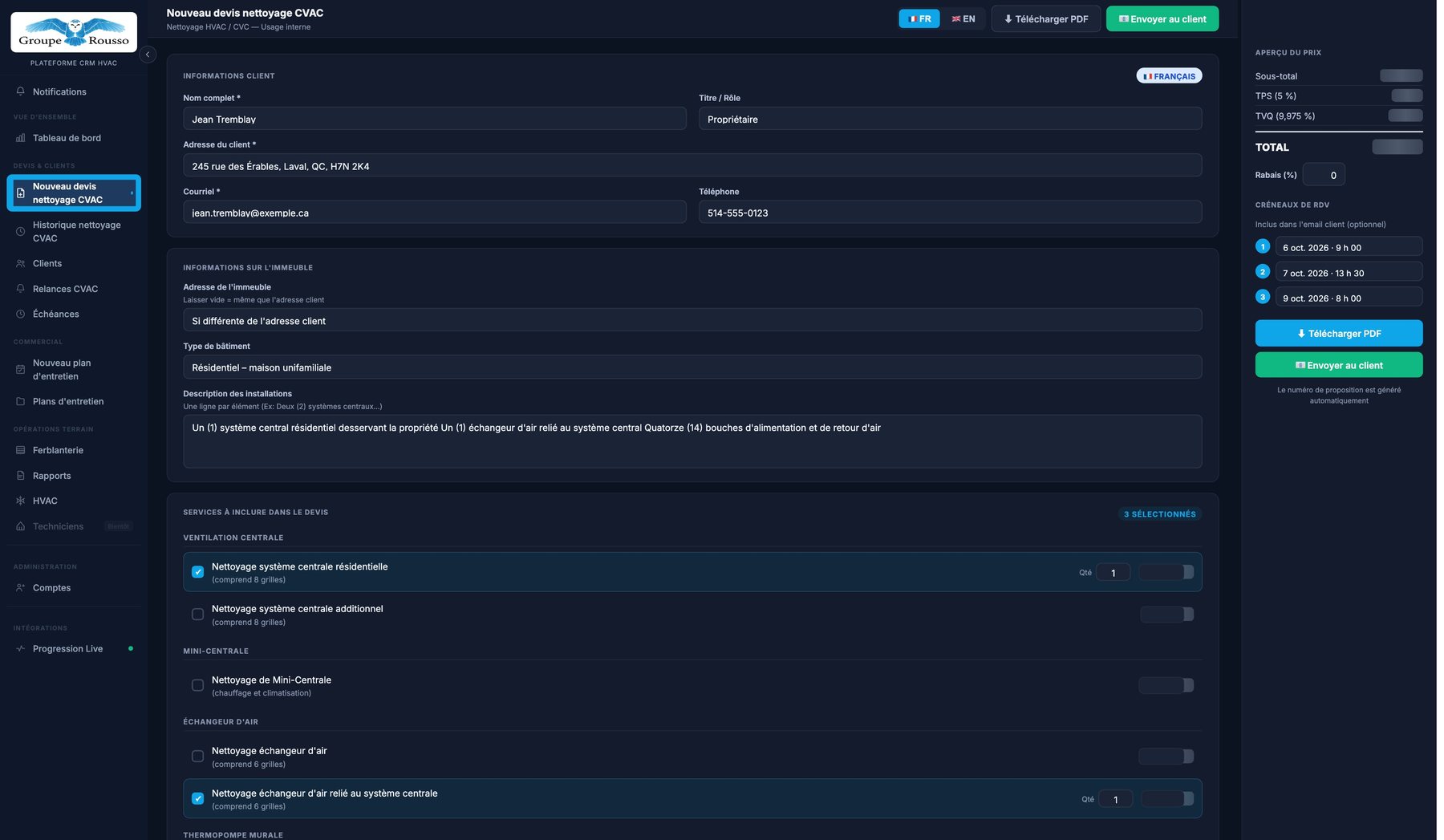This screenshot has width=1444, height=840.
Task: Click blue Télécharger PDF sidebar button
Action: click(1339, 333)
